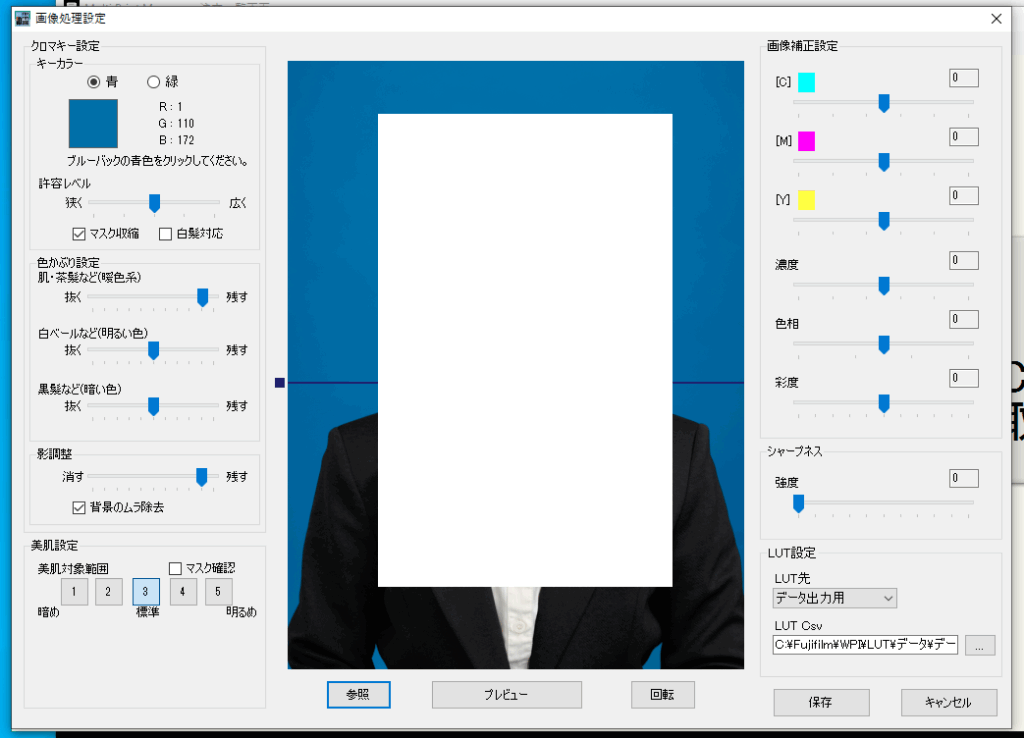Select the 緑 key color radio button

[154, 82]
